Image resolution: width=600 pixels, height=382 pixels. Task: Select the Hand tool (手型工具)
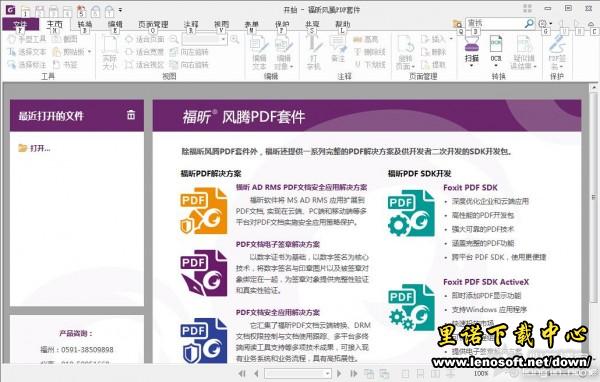tap(27, 39)
